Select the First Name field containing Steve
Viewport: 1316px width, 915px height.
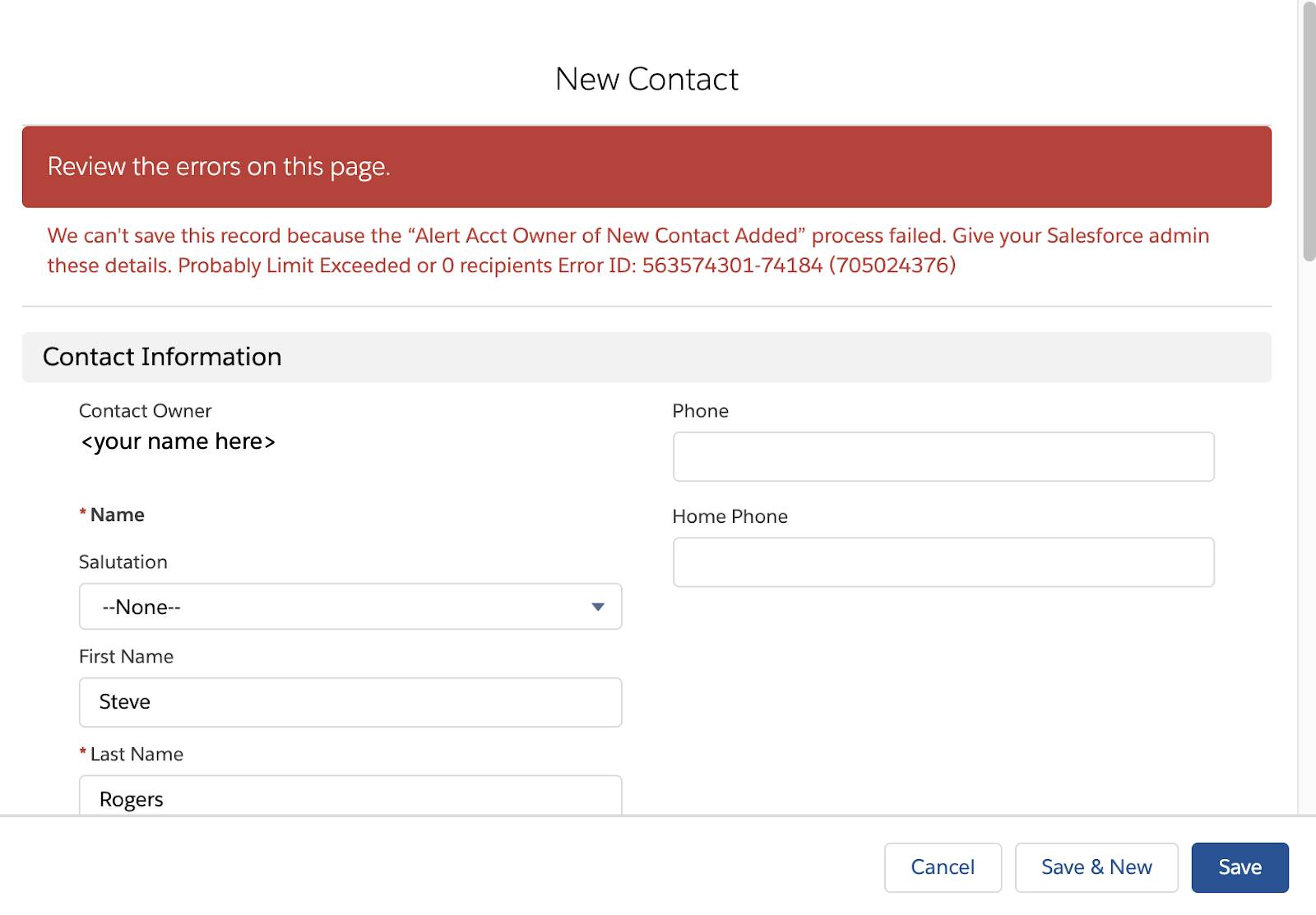(x=350, y=702)
